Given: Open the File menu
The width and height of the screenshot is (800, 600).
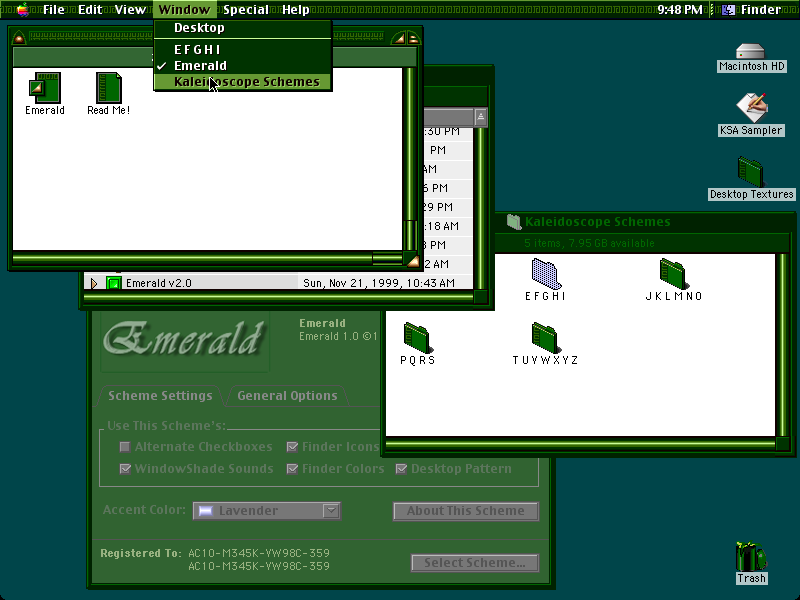Looking at the screenshot, I should 54,9.
